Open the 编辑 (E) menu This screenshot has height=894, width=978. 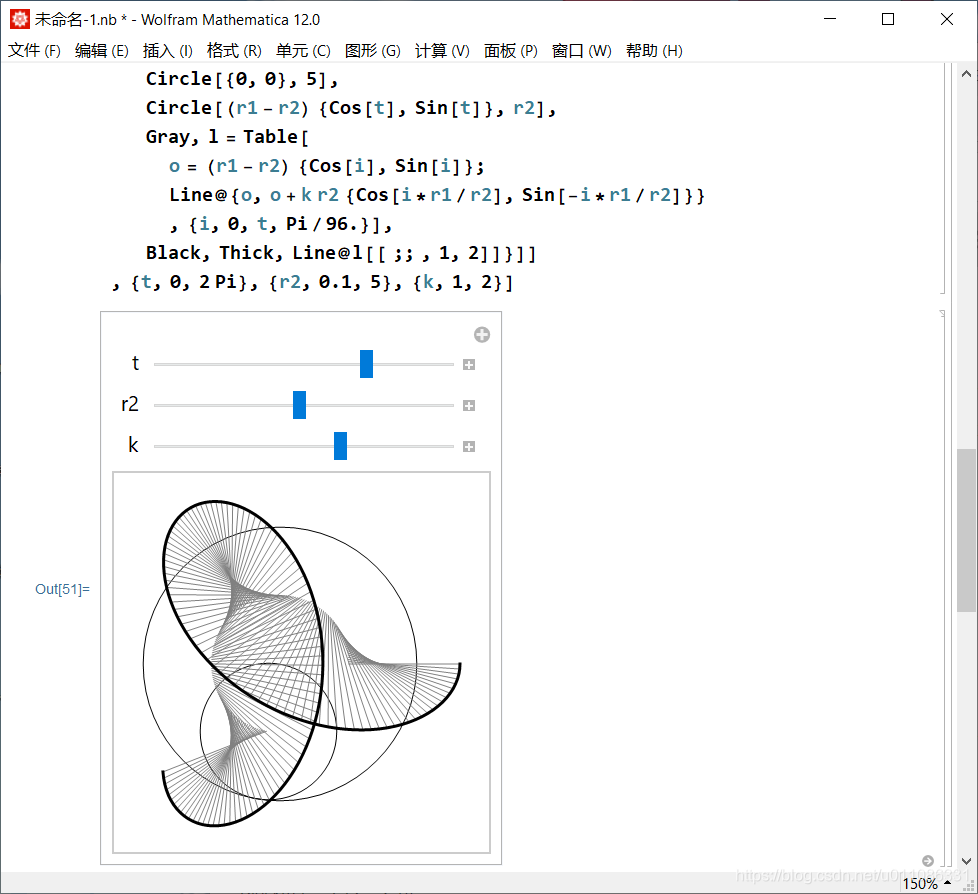point(102,51)
